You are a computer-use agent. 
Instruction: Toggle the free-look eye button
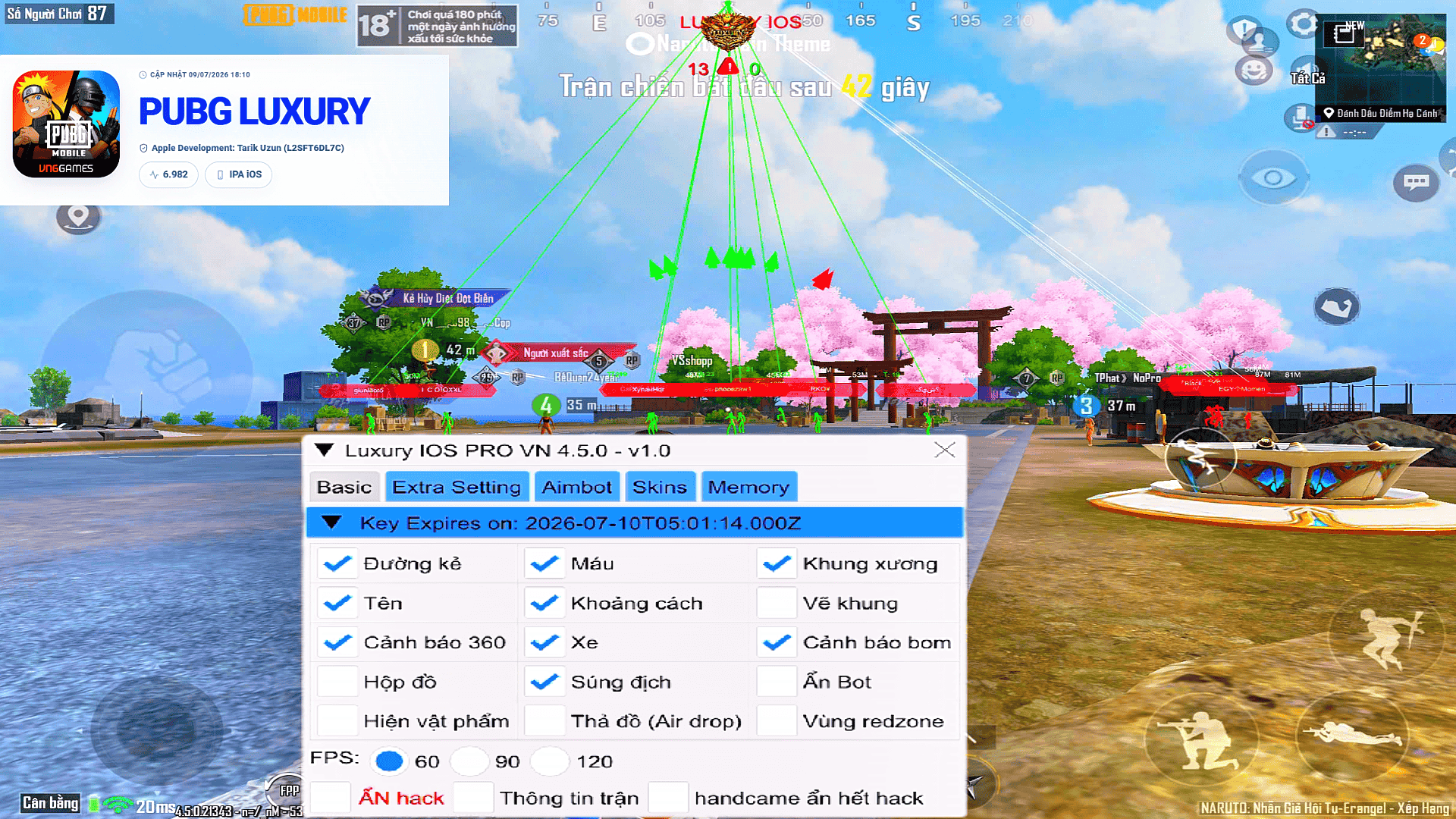tap(1274, 178)
